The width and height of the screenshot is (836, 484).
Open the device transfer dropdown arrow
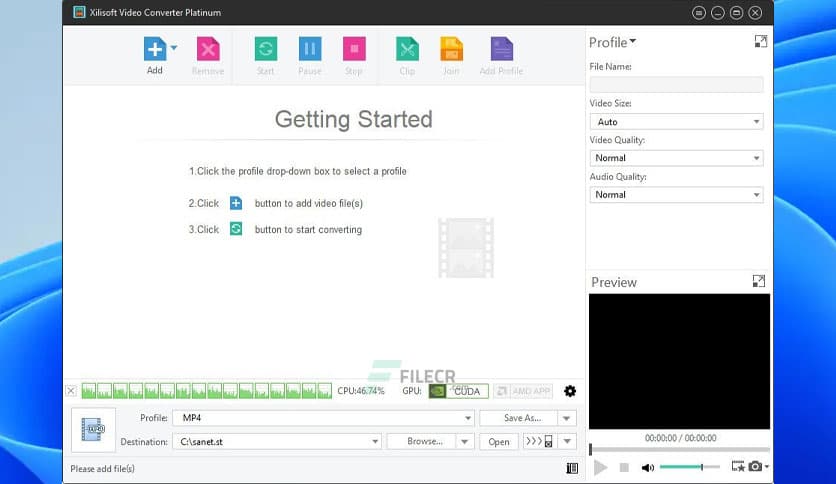[567, 441]
